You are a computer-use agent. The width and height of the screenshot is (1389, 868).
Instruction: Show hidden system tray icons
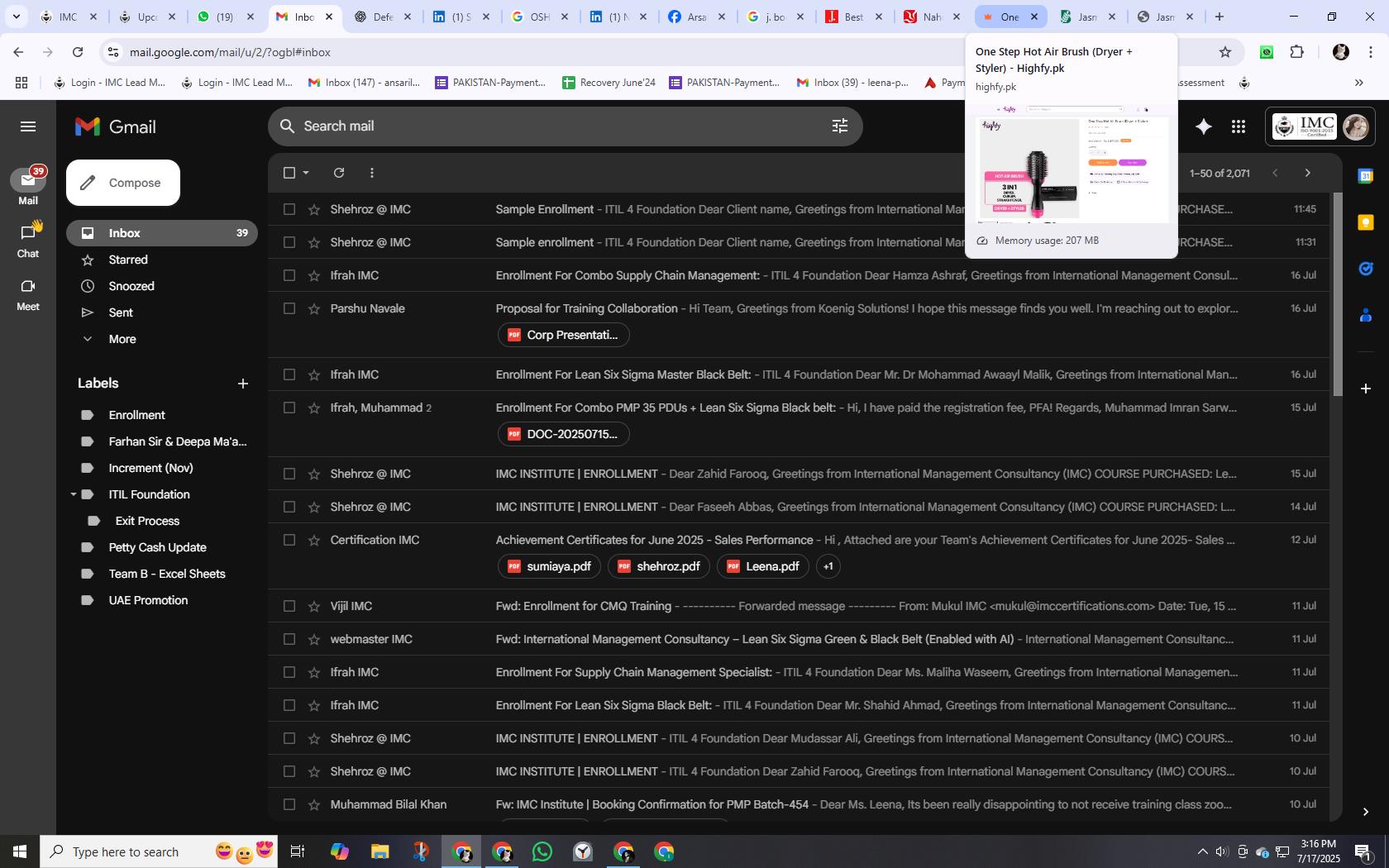click(1203, 851)
